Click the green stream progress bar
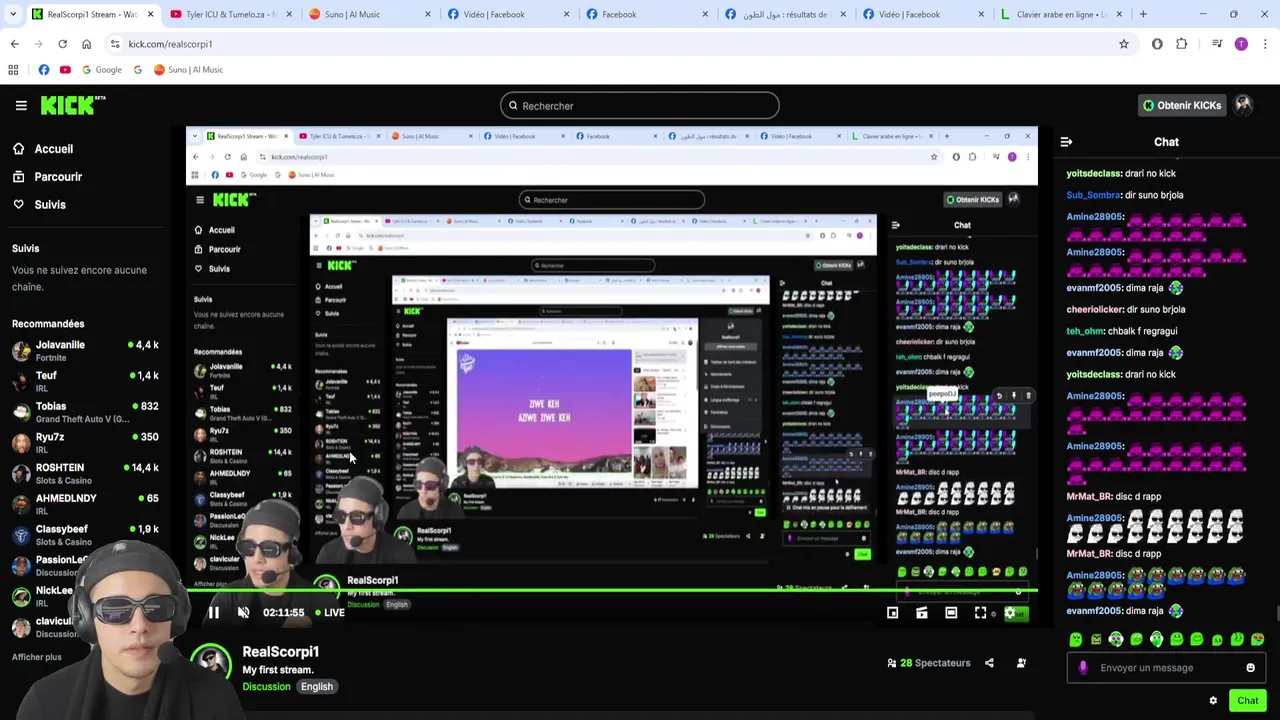Viewport: 1280px width, 720px height. pos(612,591)
